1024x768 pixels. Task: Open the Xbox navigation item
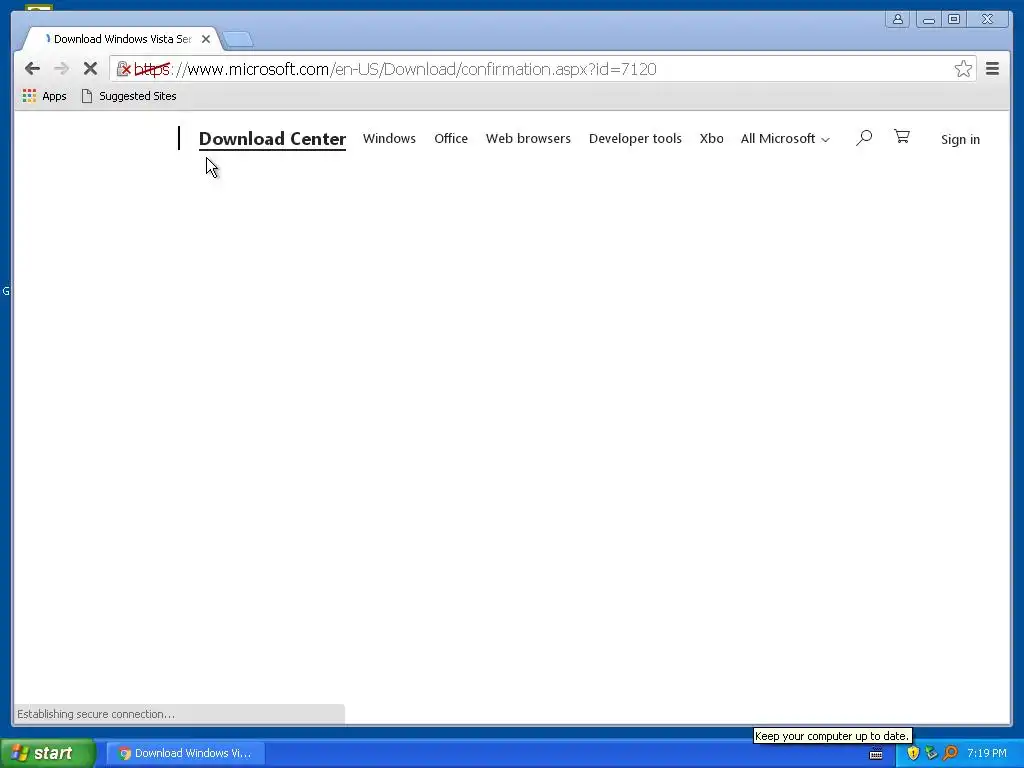pos(711,138)
